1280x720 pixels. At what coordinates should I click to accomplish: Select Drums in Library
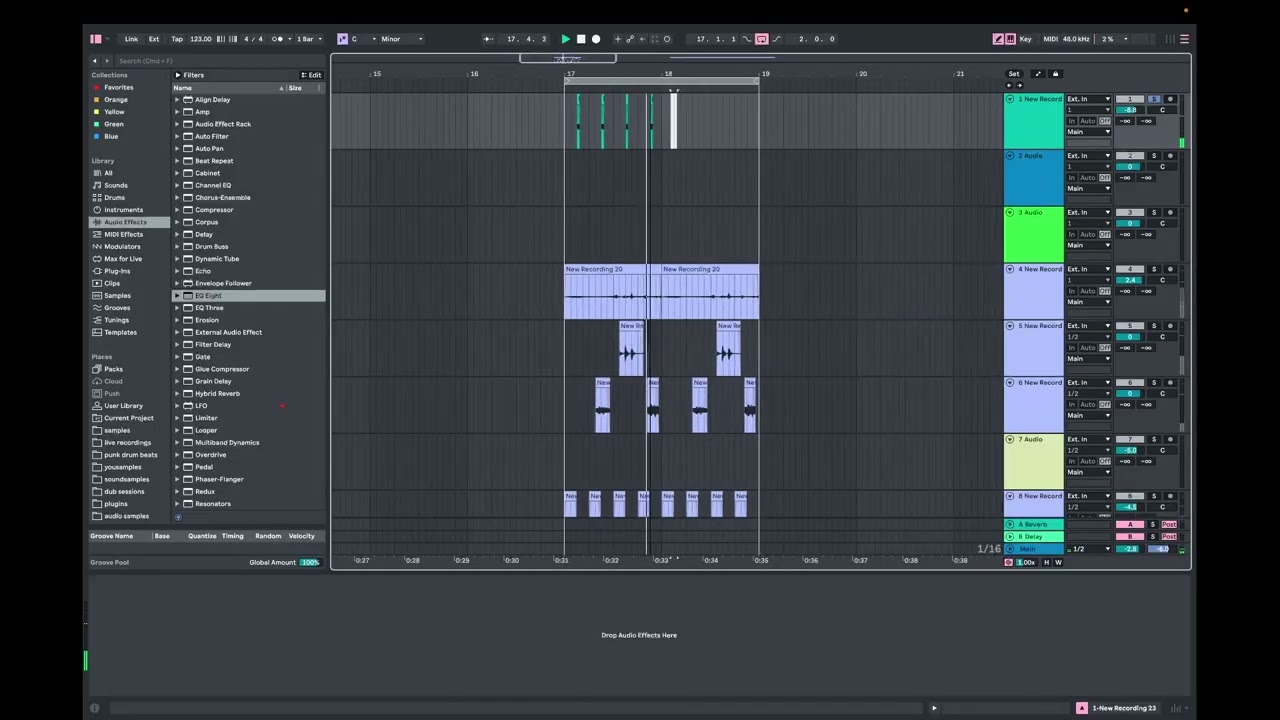pyautogui.click(x=115, y=197)
